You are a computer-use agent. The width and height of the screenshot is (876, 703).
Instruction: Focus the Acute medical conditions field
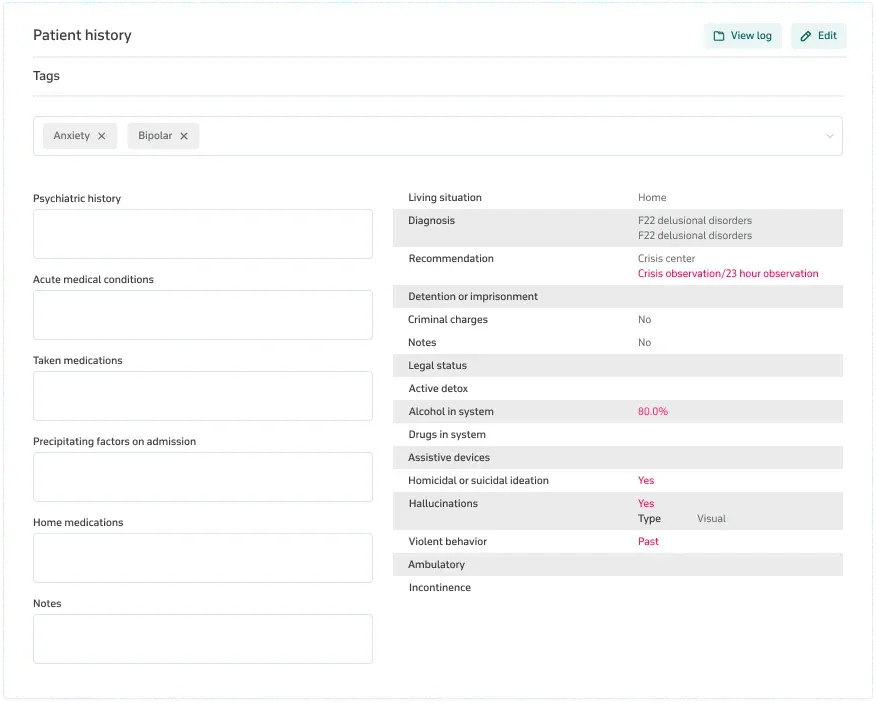(x=202, y=315)
